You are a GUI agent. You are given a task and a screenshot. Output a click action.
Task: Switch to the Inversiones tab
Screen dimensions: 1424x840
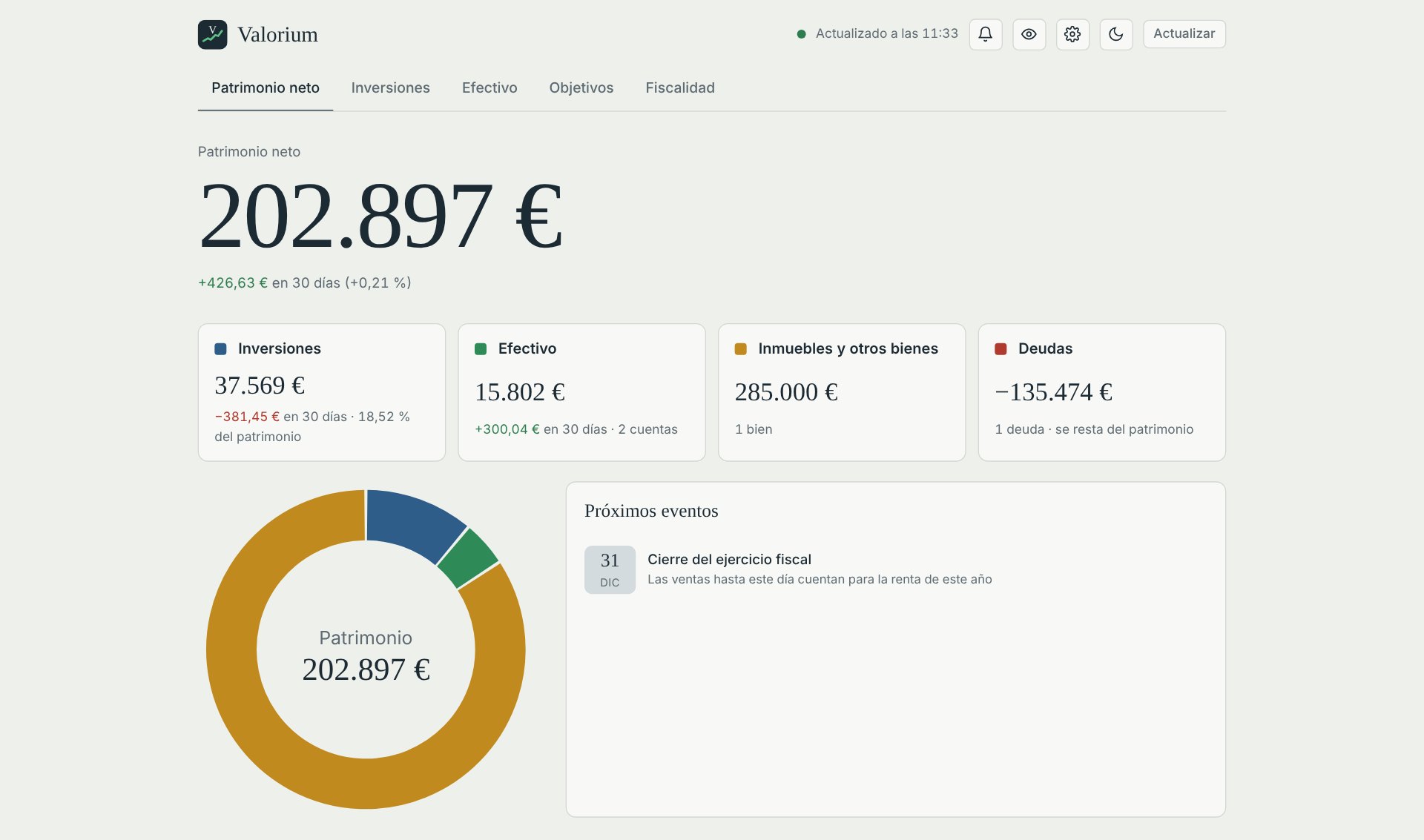pos(390,88)
